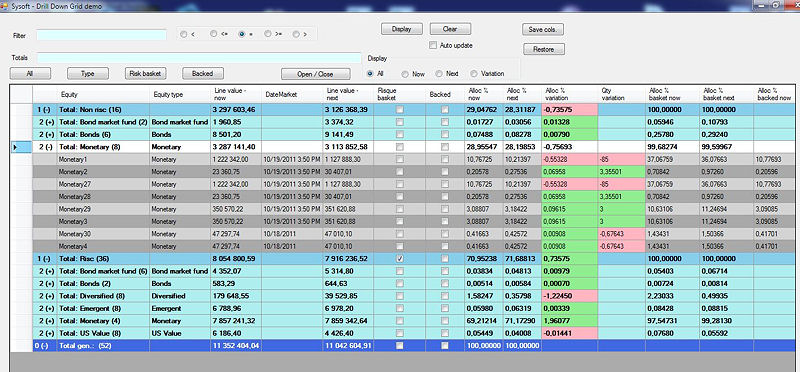Select the Display All radio button

[x=370, y=73]
